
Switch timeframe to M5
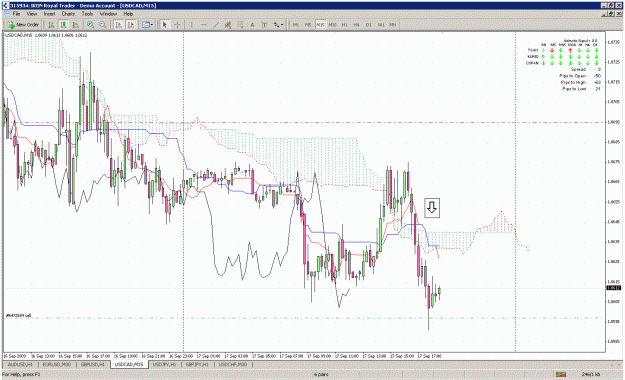pyautogui.click(x=308, y=25)
